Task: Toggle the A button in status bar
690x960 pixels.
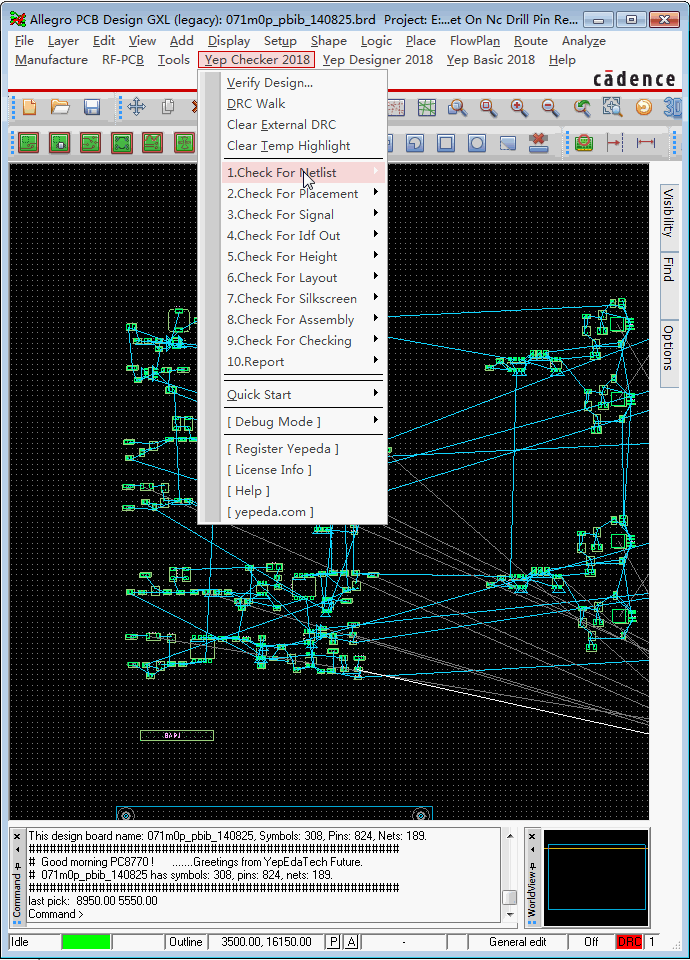Action: [x=351, y=942]
